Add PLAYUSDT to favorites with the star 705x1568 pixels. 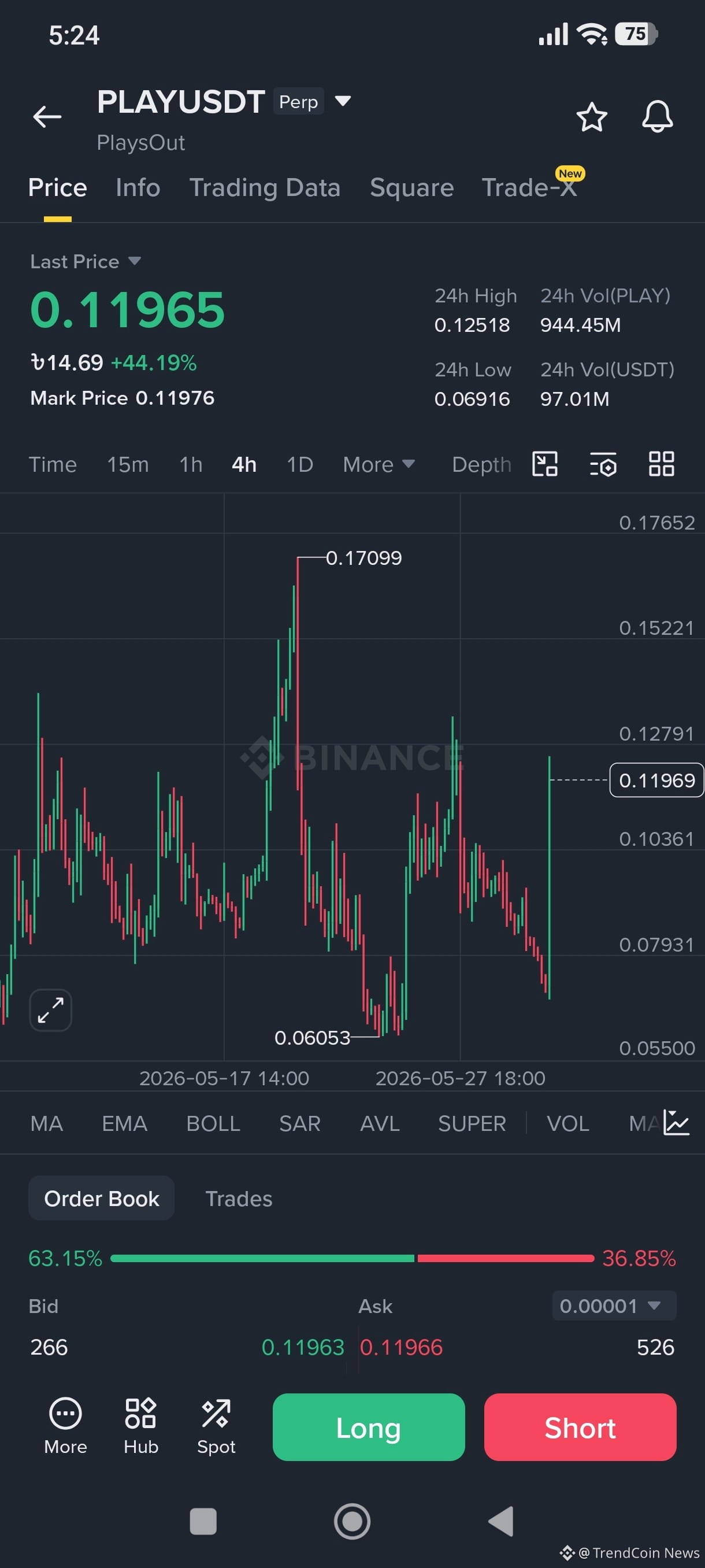pos(591,116)
